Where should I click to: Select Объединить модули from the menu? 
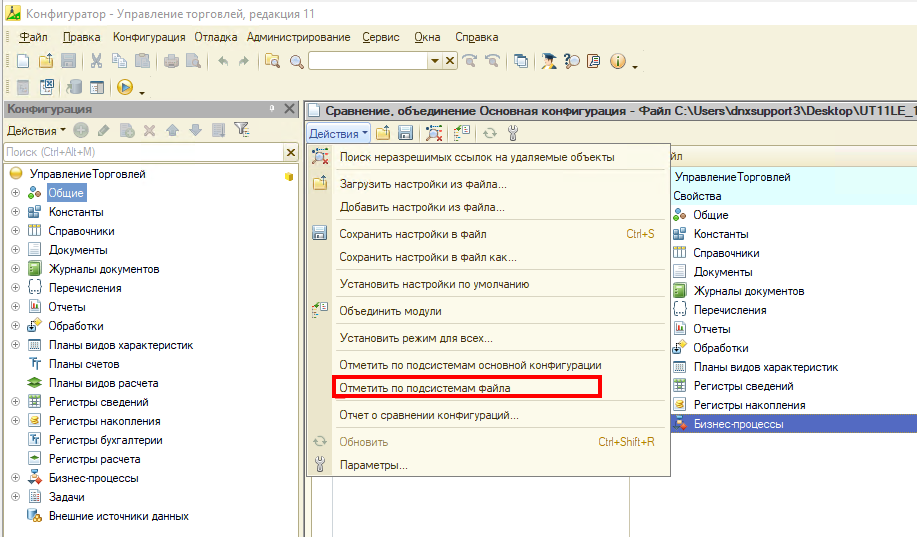pos(390,311)
